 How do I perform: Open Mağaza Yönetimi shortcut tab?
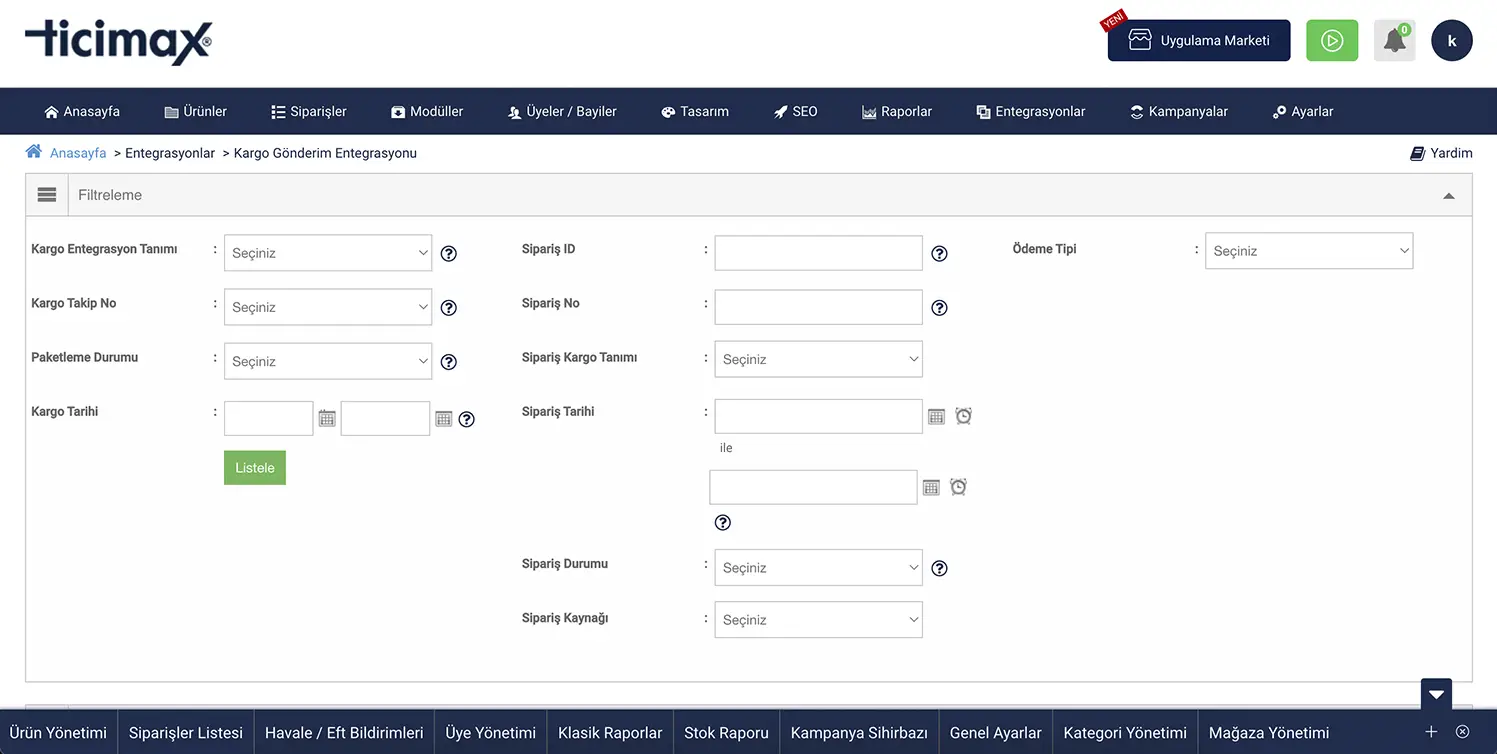coord(1269,733)
